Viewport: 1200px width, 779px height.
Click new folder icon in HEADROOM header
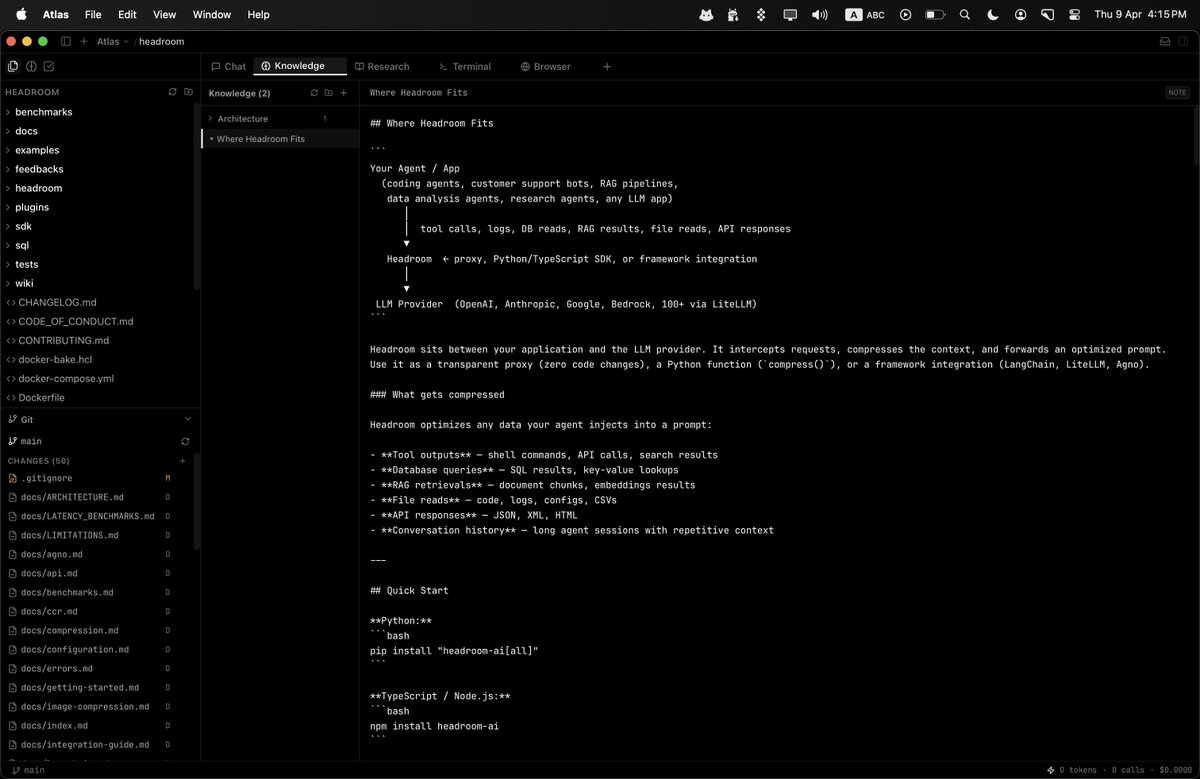point(188,92)
